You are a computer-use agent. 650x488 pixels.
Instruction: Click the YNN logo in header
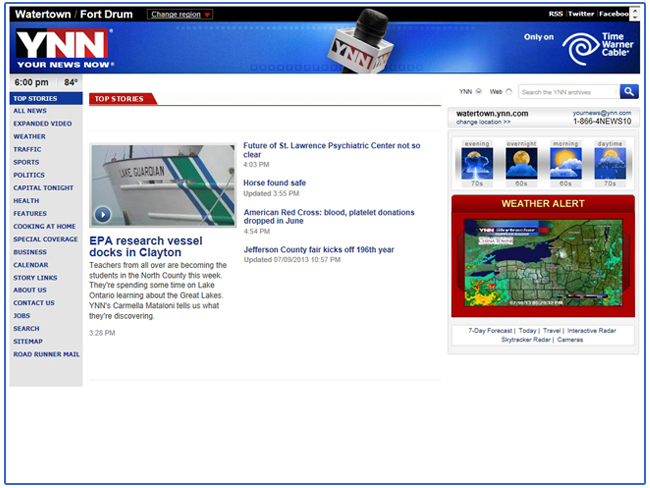[x=61, y=47]
